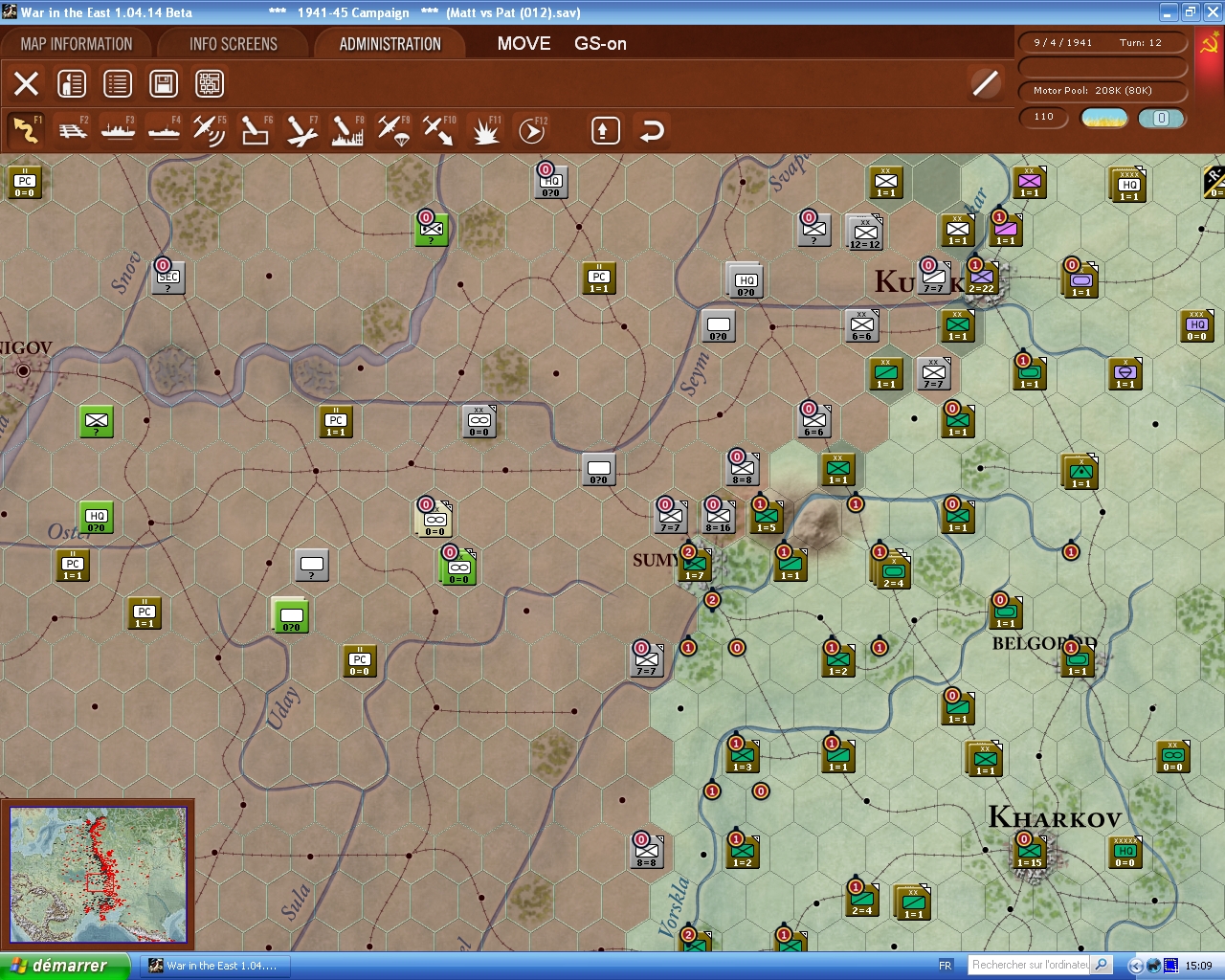Select the F6 bomb unit mode

pyautogui.click(x=255, y=129)
